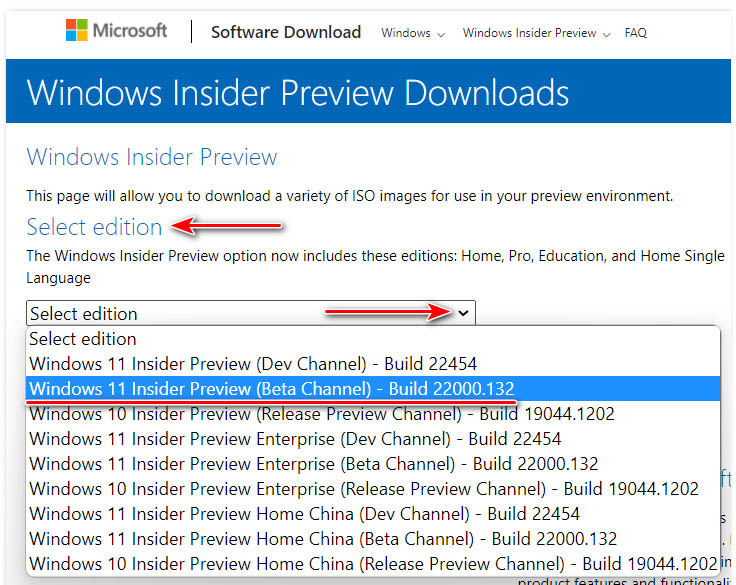Click the Select edition combo box arrow
Screen dimensions: 736x585
click(463, 313)
